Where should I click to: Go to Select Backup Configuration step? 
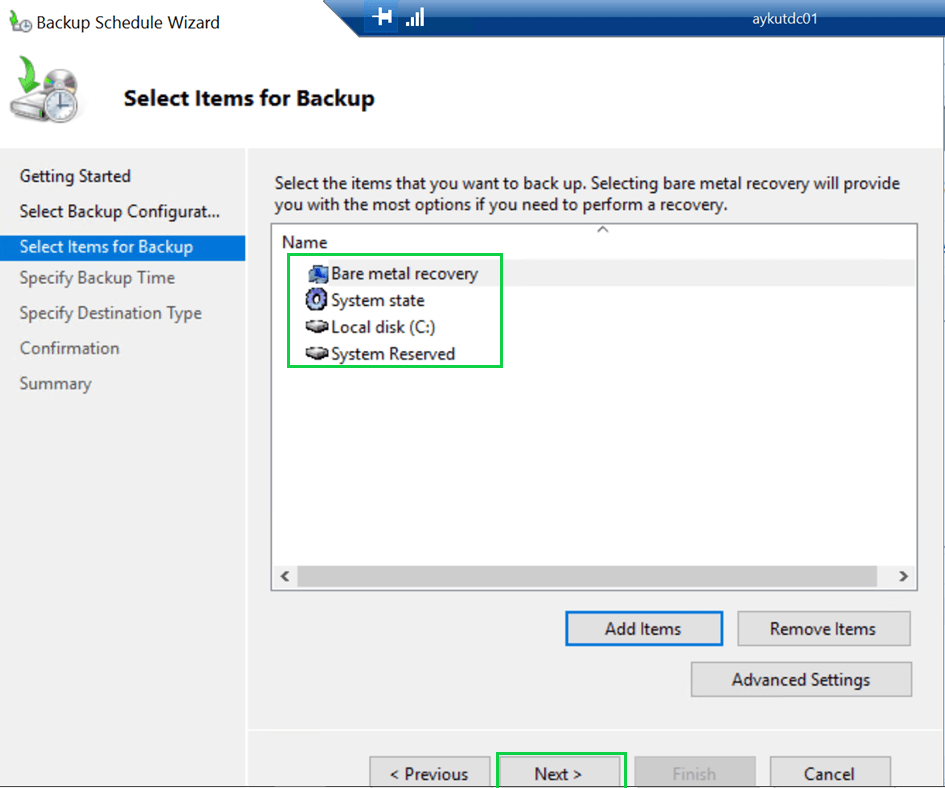pyautogui.click(x=119, y=212)
